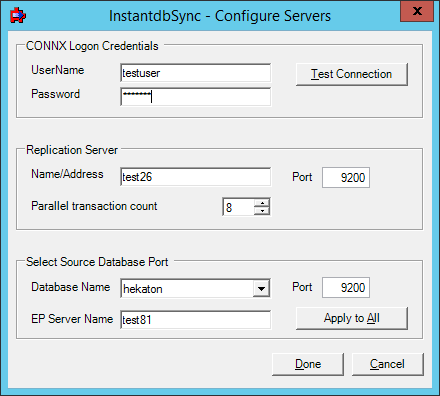Click the UserName input field
The width and height of the screenshot is (440, 396).
click(196, 73)
